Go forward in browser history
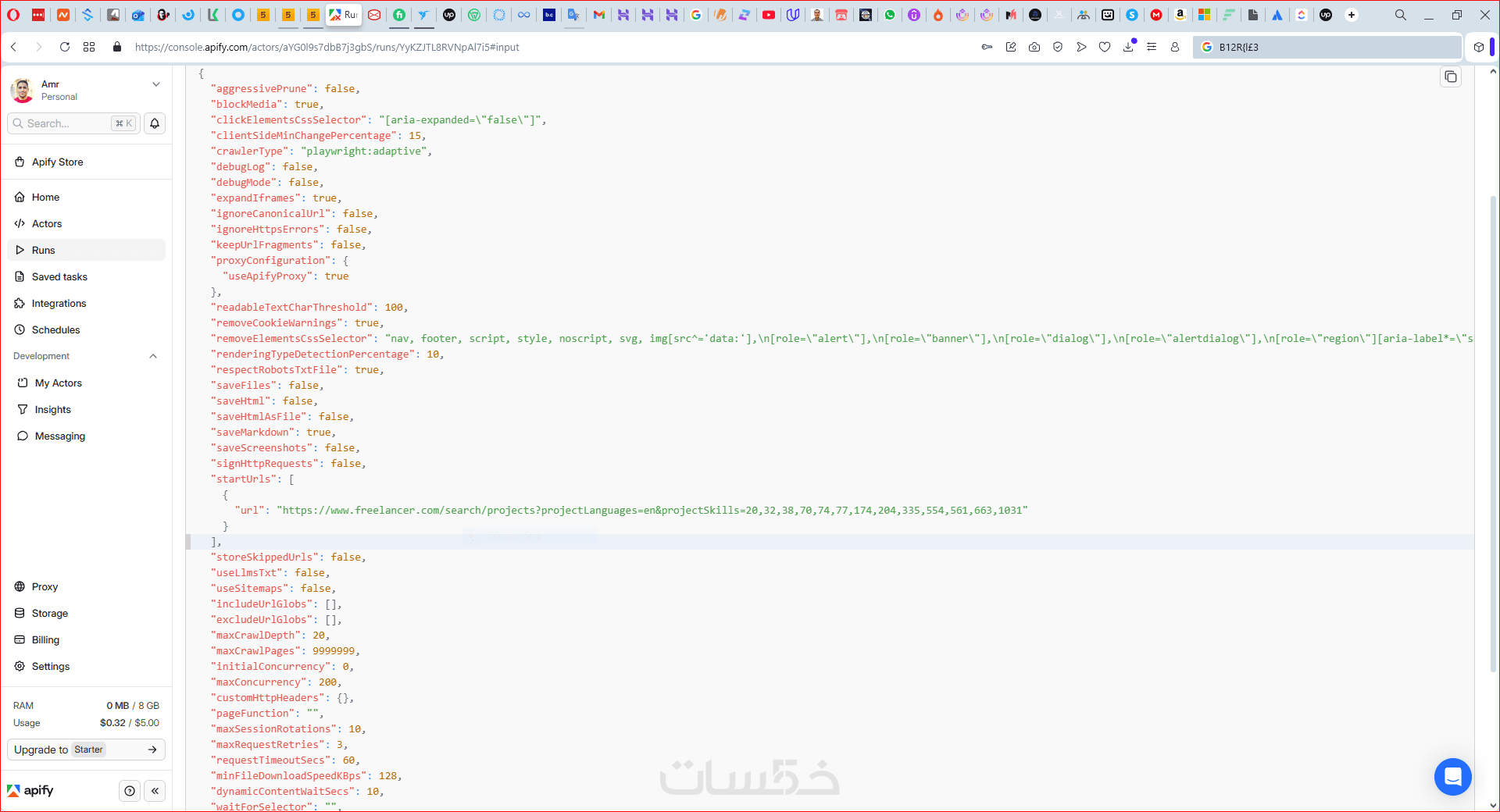Image resolution: width=1500 pixels, height=812 pixels. pos(39,47)
